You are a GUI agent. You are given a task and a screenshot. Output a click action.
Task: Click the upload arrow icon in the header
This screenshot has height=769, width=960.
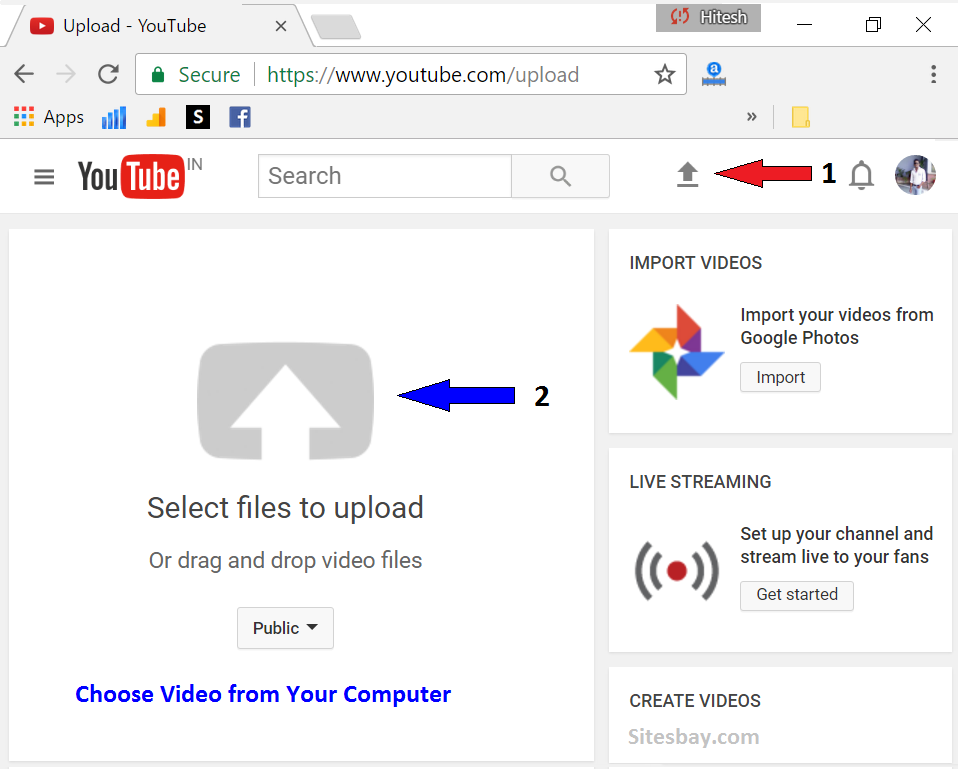click(x=688, y=174)
